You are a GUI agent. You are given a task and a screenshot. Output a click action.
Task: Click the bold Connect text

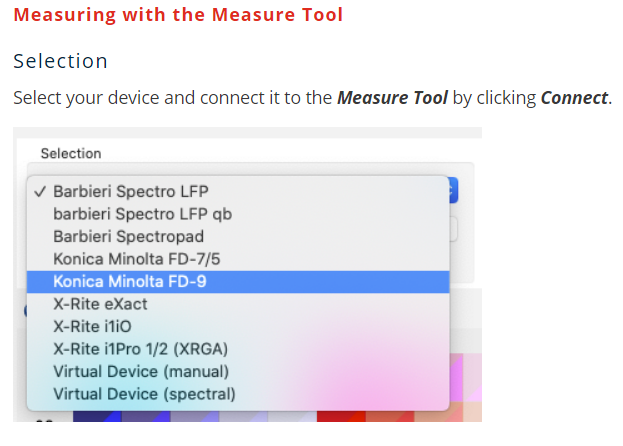(x=573, y=98)
